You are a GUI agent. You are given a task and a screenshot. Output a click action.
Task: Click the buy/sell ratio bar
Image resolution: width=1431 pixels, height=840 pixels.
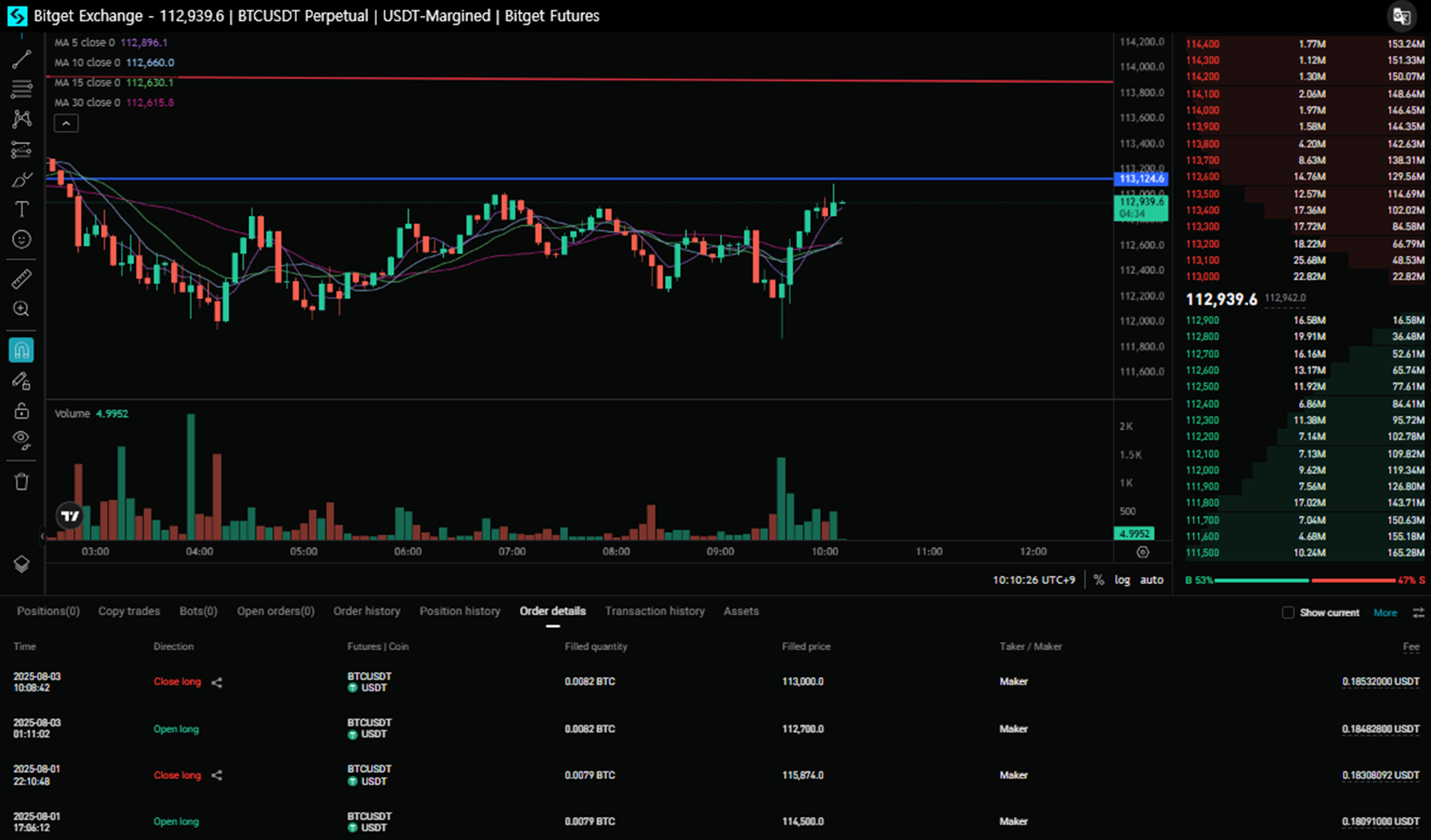[1305, 580]
